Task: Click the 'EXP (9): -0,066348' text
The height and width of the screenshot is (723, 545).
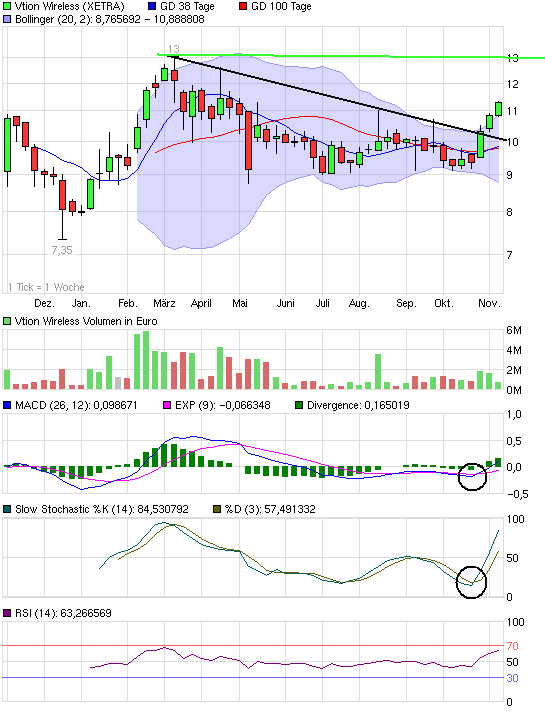Action: [x=223, y=405]
